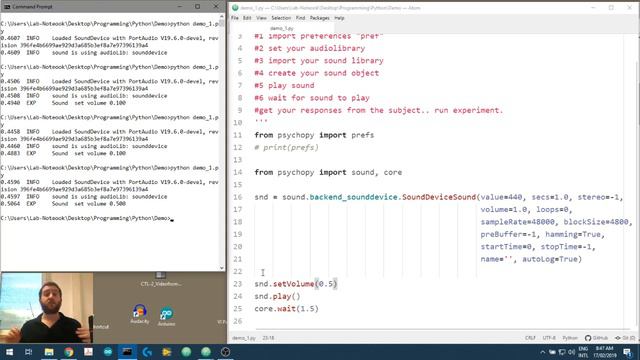Viewport: 640px width, 360px height.
Task: Open network settings from the system tray
Action: (x=562, y=352)
